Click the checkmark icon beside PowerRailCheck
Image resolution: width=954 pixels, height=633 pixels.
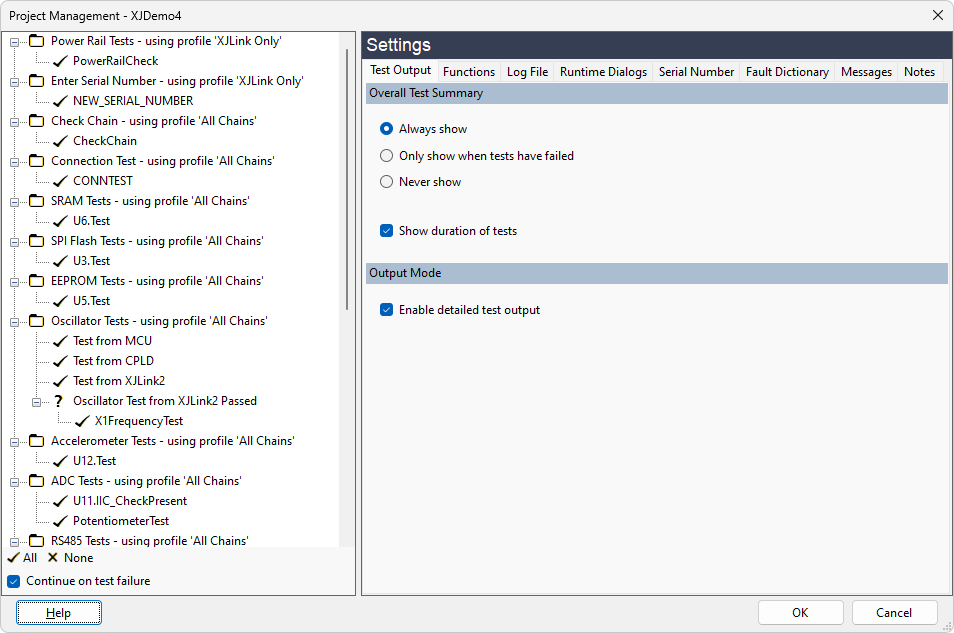click(x=60, y=61)
